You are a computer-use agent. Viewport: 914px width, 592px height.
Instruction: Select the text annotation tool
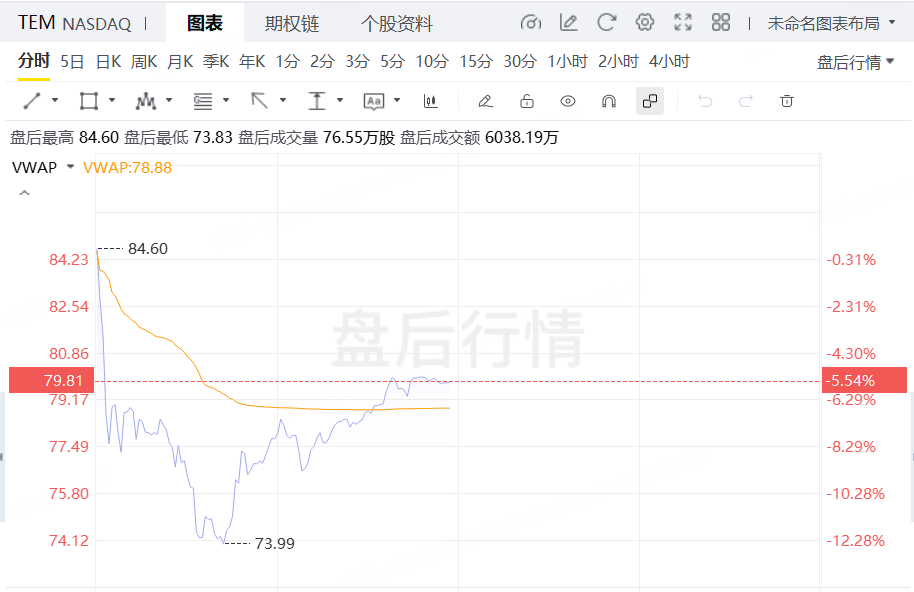[x=374, y=101]
